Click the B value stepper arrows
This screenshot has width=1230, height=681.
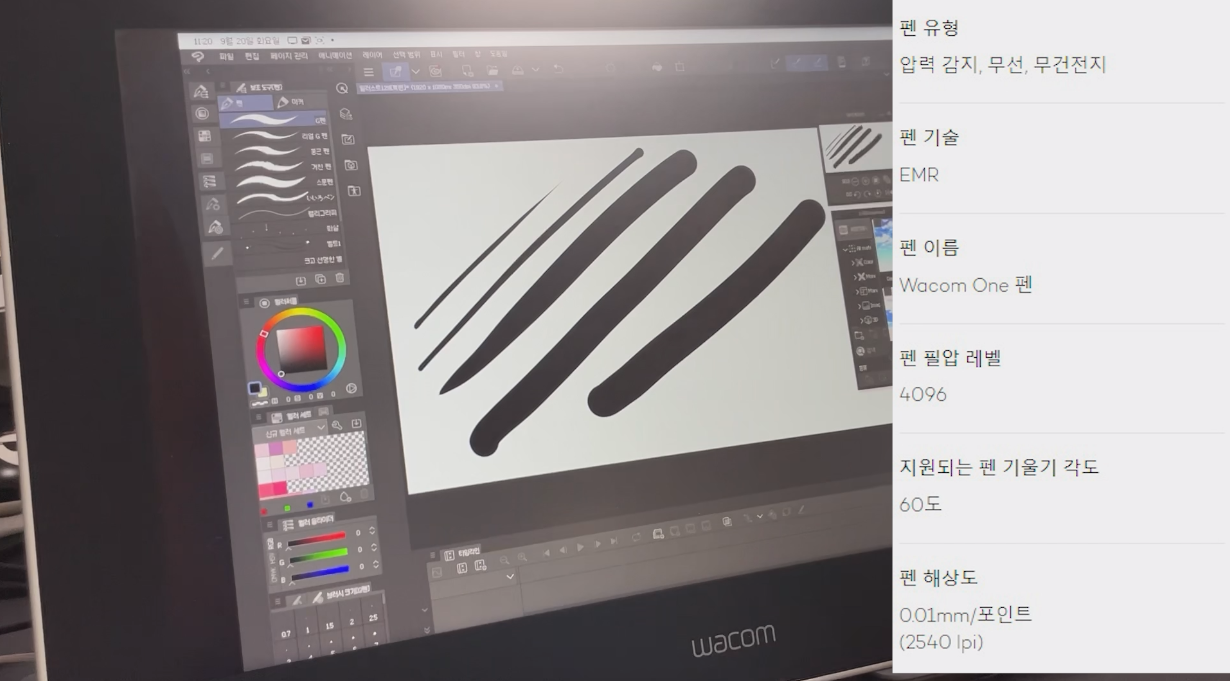click(376, 566)
